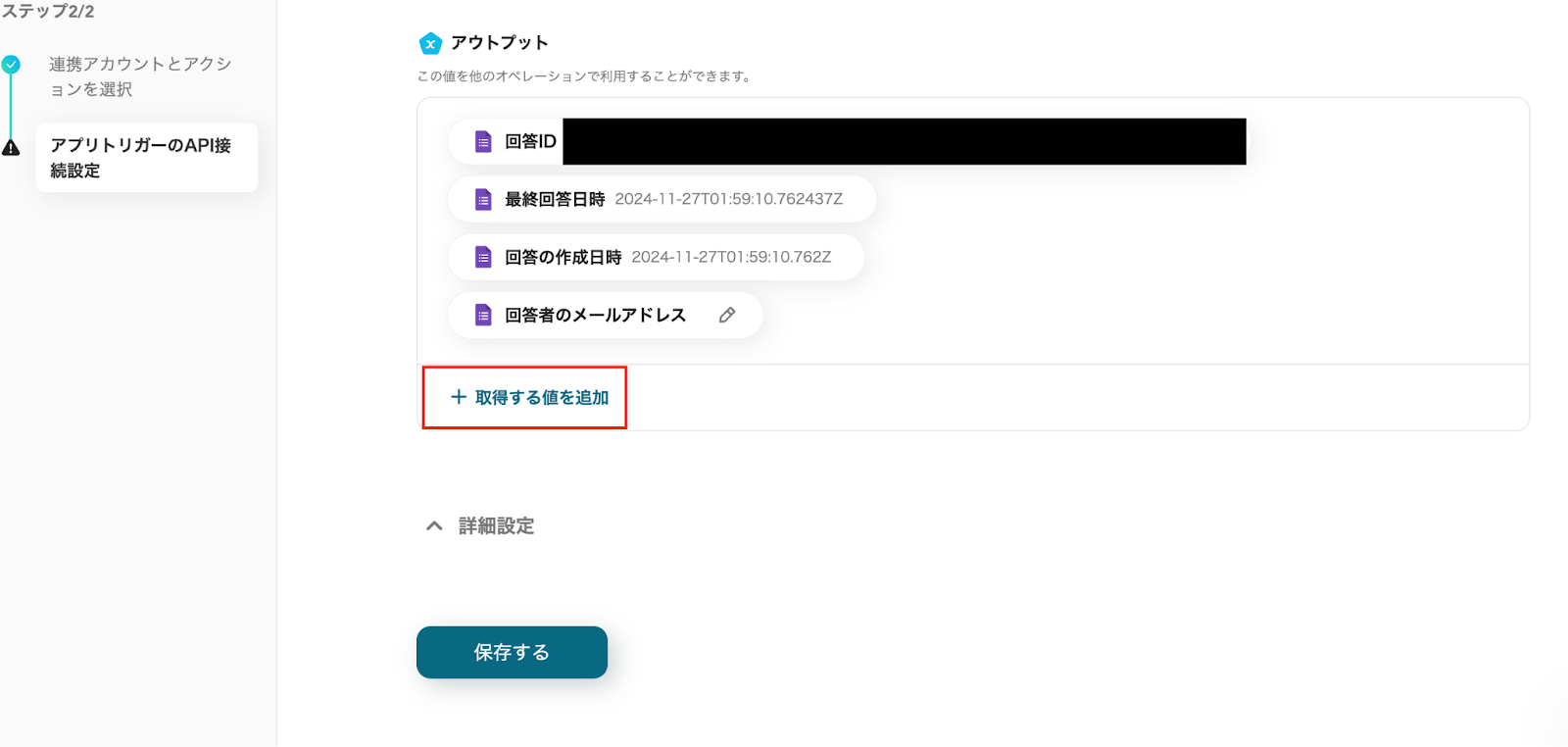The height and width of the screenshot is (747, 1568).
Task: Click the completed-step checkmark icon in sidebar
Action: 11,65
